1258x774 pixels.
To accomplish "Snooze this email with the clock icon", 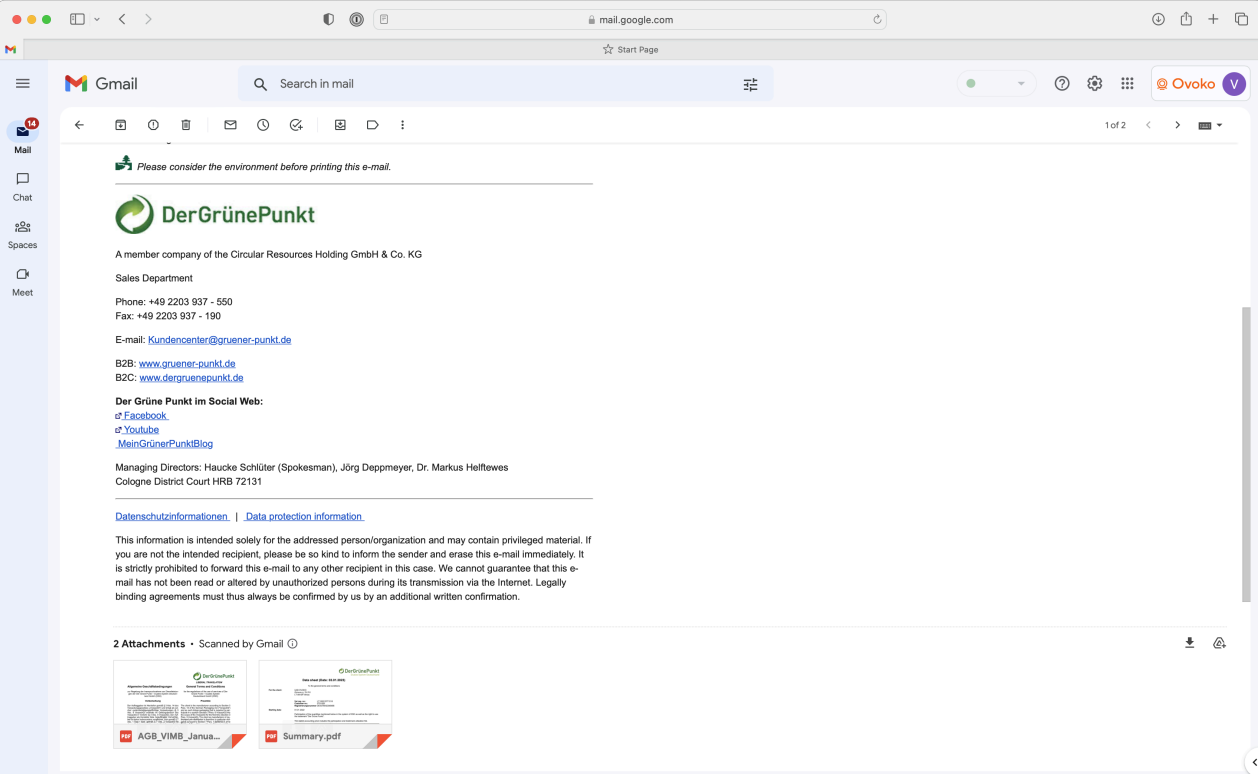I will pyautogui.click(x=263, y=125).
